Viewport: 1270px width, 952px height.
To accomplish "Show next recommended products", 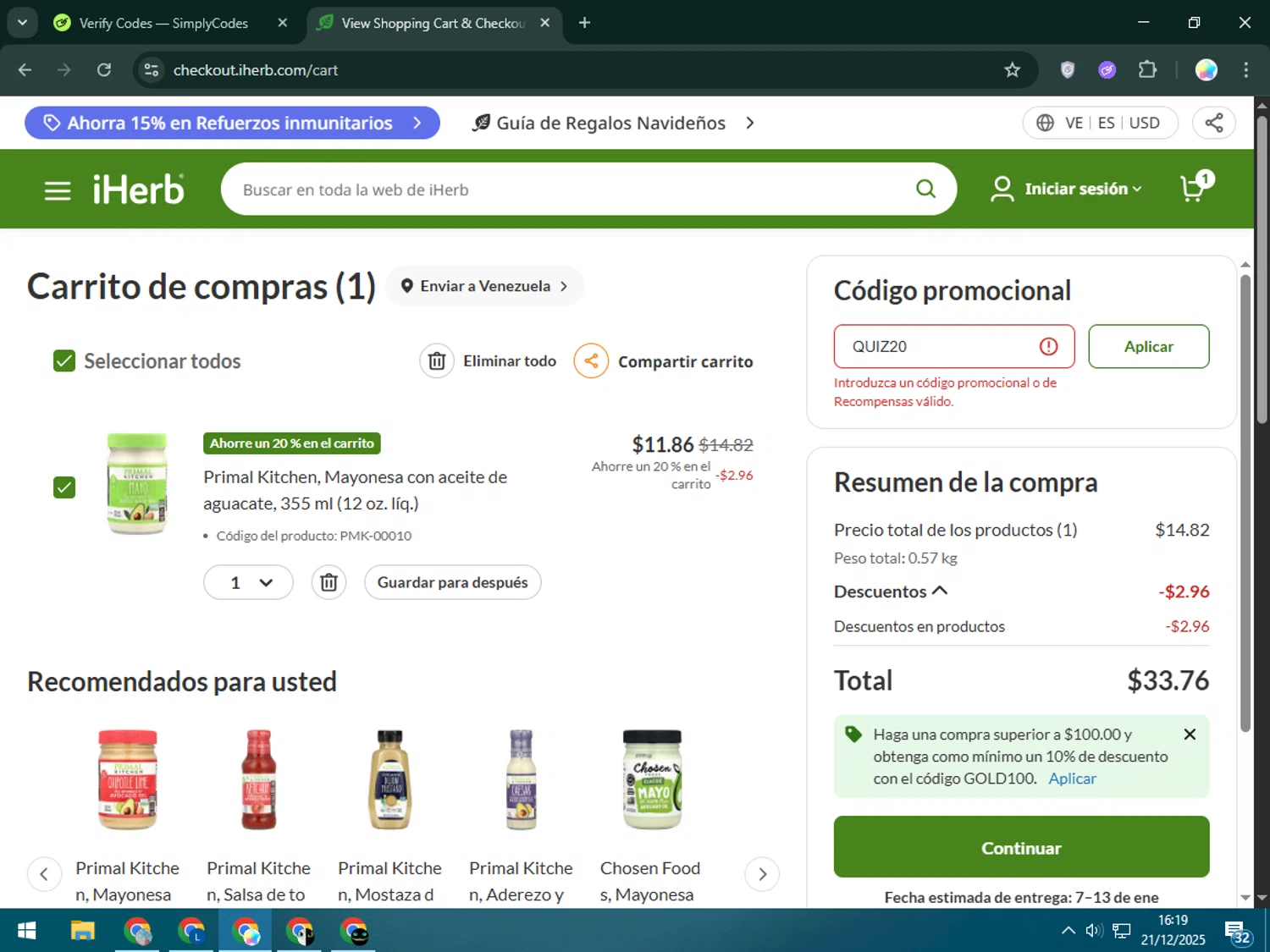I will point(762,874).
